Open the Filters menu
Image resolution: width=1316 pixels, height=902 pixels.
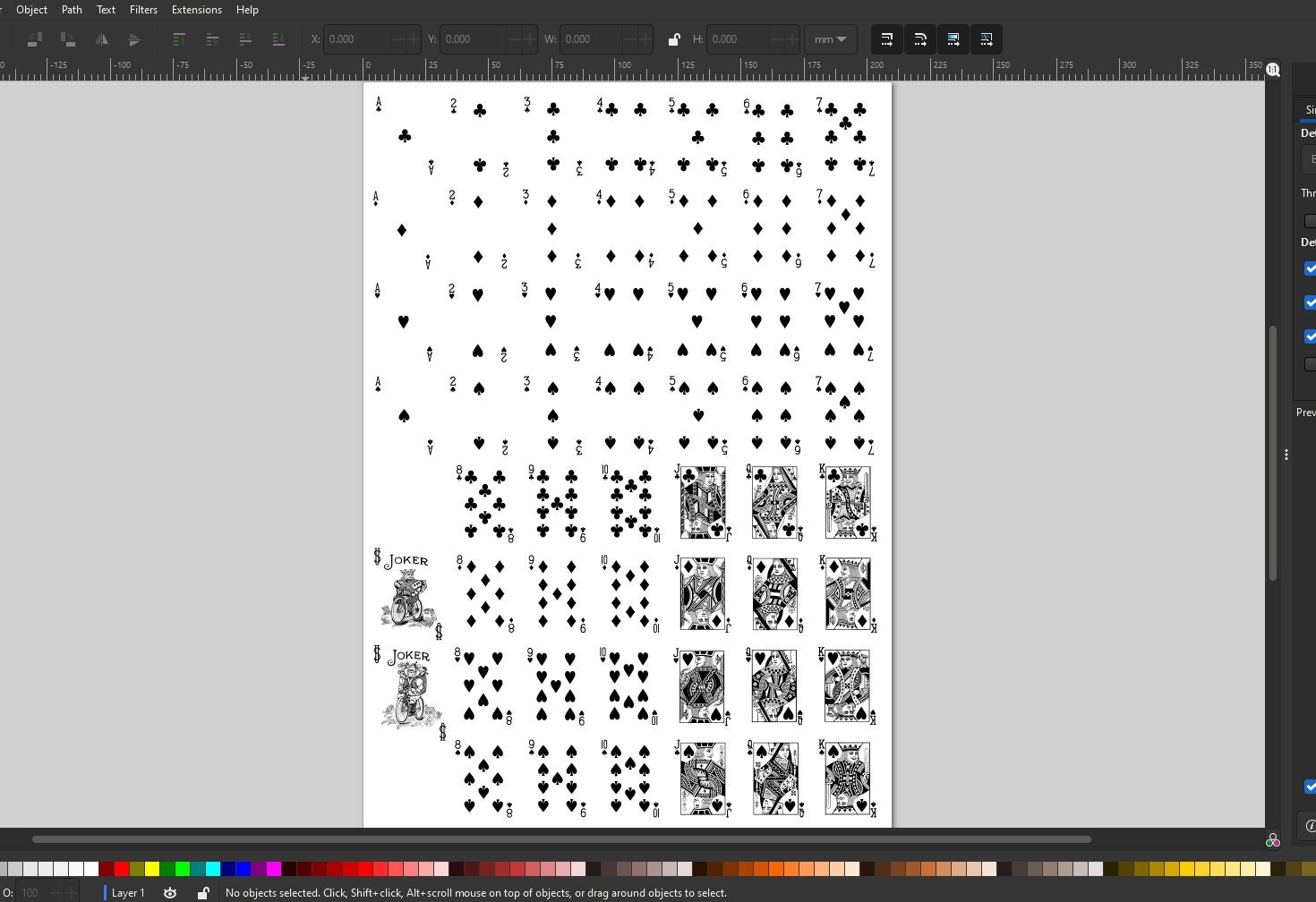(143, 10)
